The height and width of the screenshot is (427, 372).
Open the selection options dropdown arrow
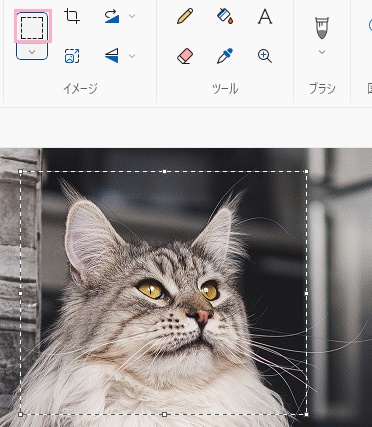[x=32, y=52]
